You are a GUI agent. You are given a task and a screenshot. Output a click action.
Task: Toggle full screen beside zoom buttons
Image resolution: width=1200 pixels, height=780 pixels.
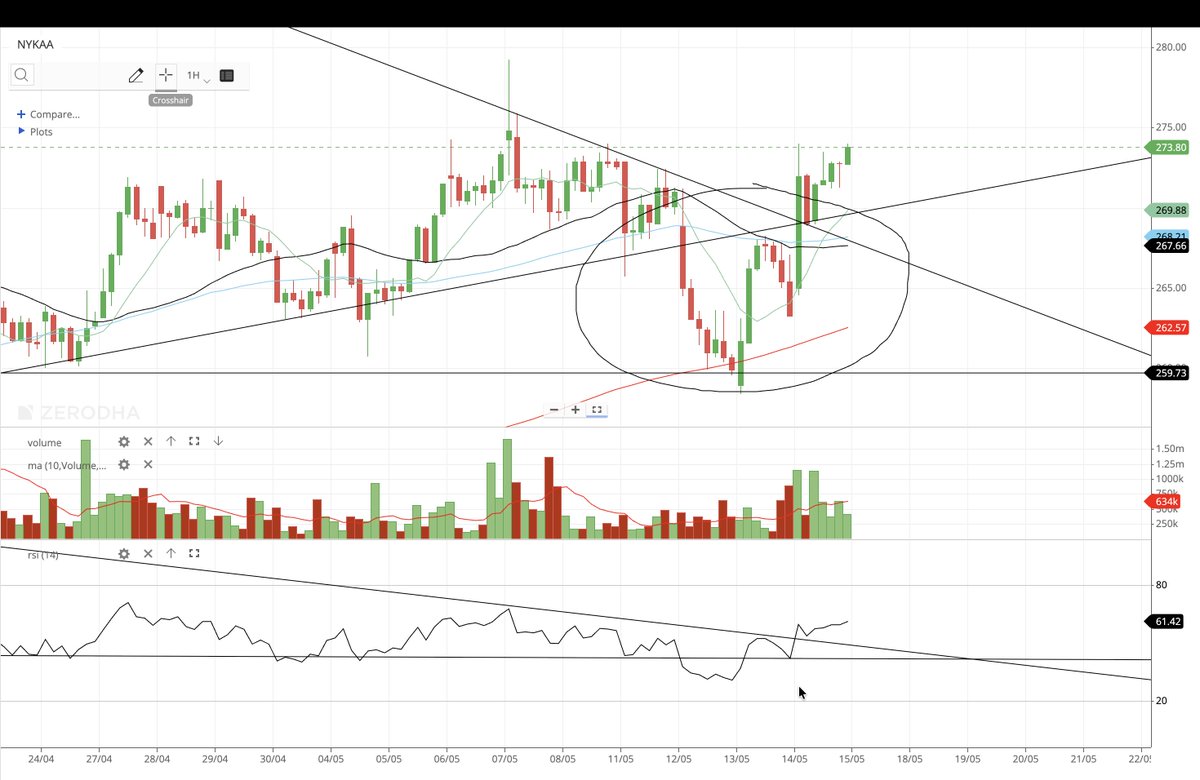point(597,409)
